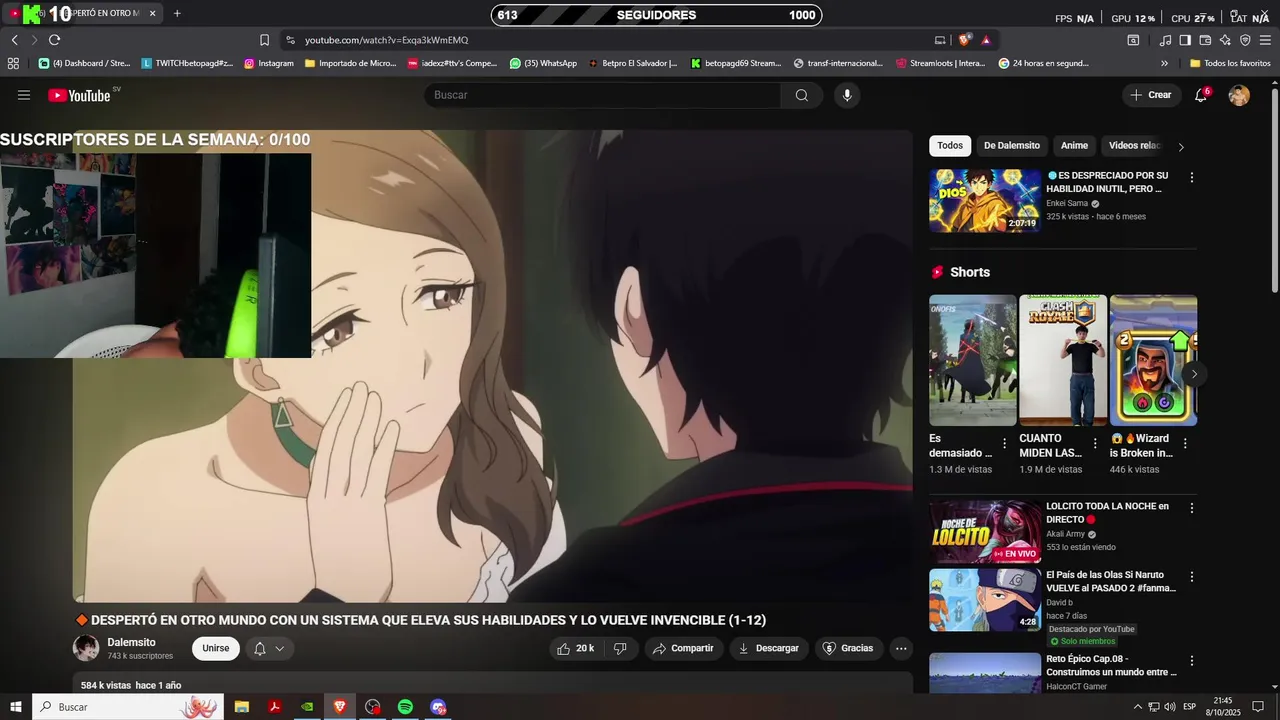The image size is (1280, 720).
Task: Select the De Dalemsito filter chip
Action: (1012, 146)
